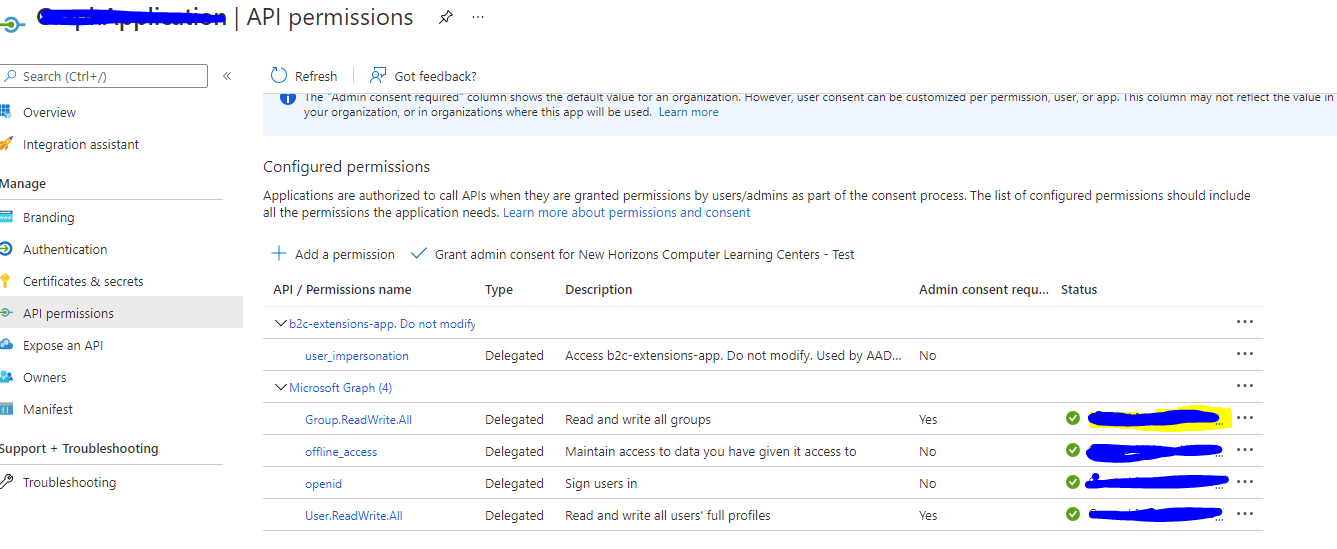Click the Refresh icon in toolbar
1337x549 pixels.
coord(279,76)
